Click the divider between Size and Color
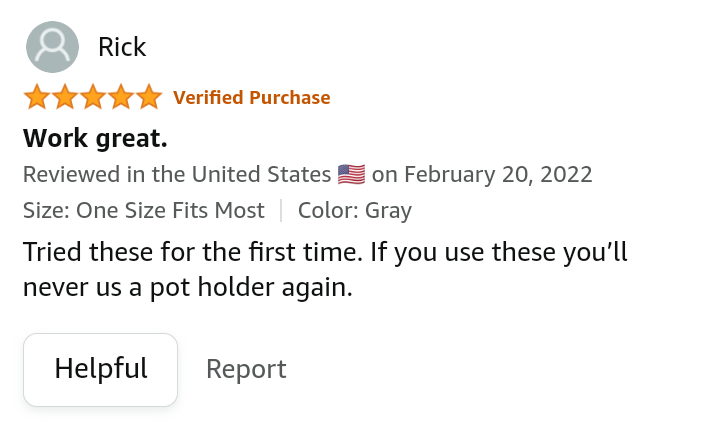The width and height of the screenshot is (718, 421). 281,211
